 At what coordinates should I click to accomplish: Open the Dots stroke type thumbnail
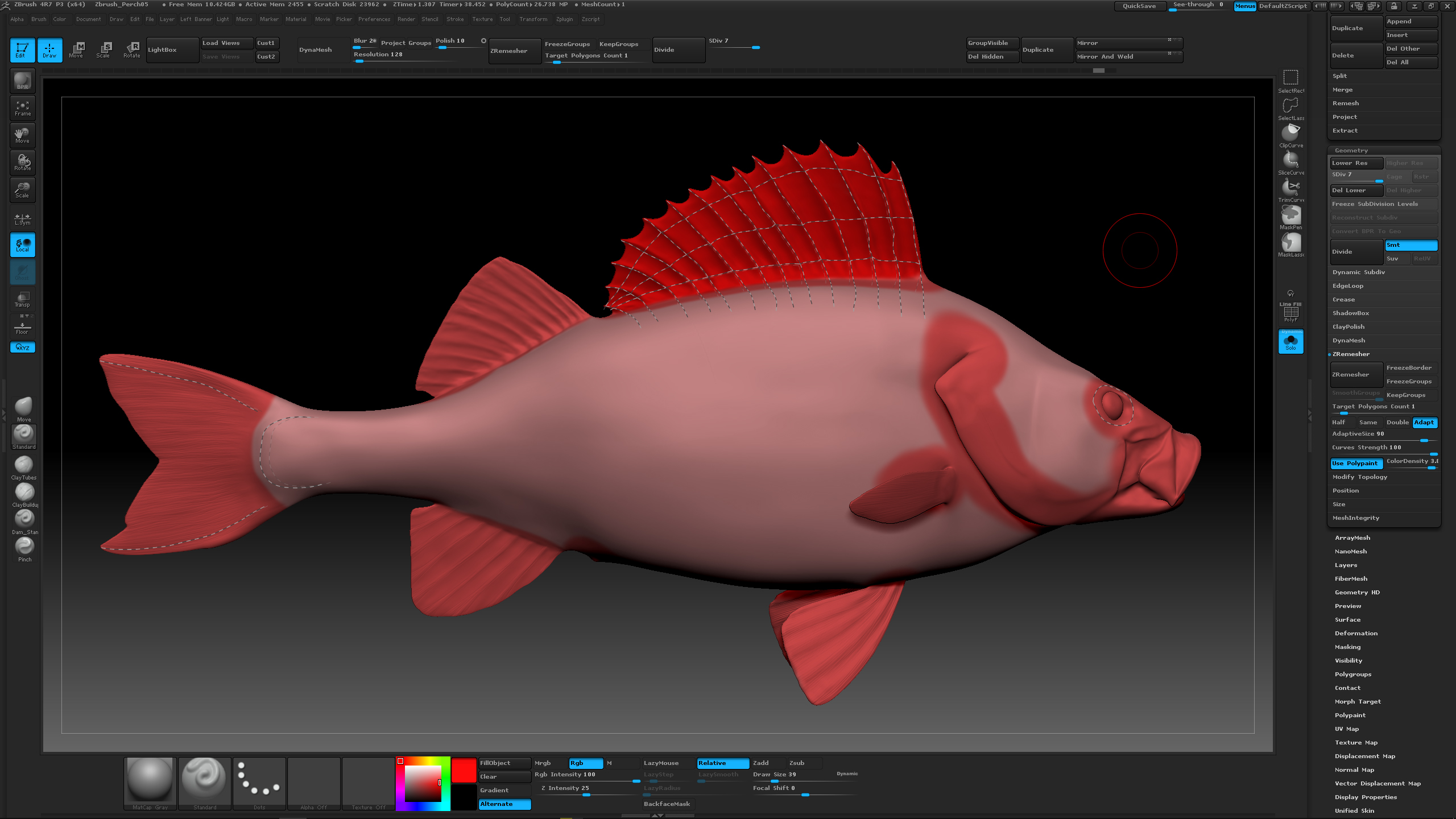pos(259,783)
